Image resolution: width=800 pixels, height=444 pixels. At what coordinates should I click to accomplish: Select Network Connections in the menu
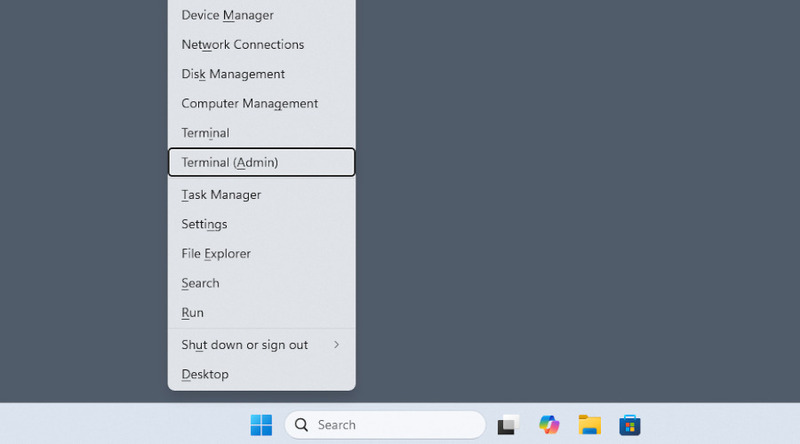pos(242,45)
